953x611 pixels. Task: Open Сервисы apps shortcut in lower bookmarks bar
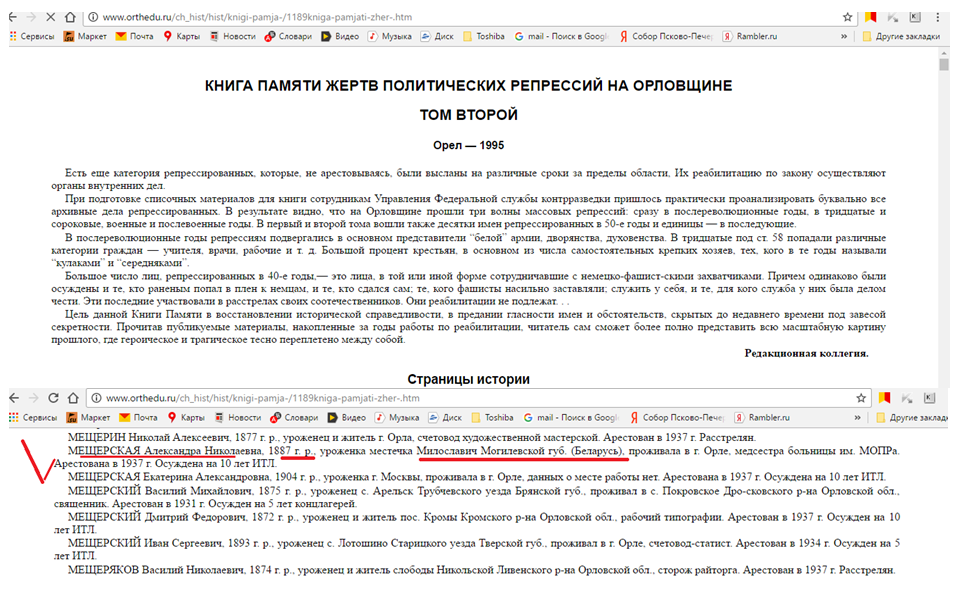(x=33, y=418)
